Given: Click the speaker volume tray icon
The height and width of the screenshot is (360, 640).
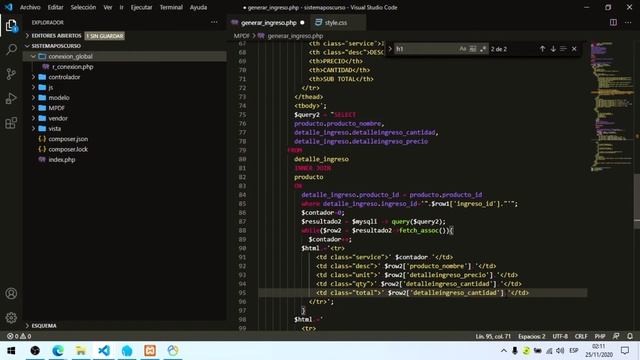Looking at the screenshot, I should point(560,351).
